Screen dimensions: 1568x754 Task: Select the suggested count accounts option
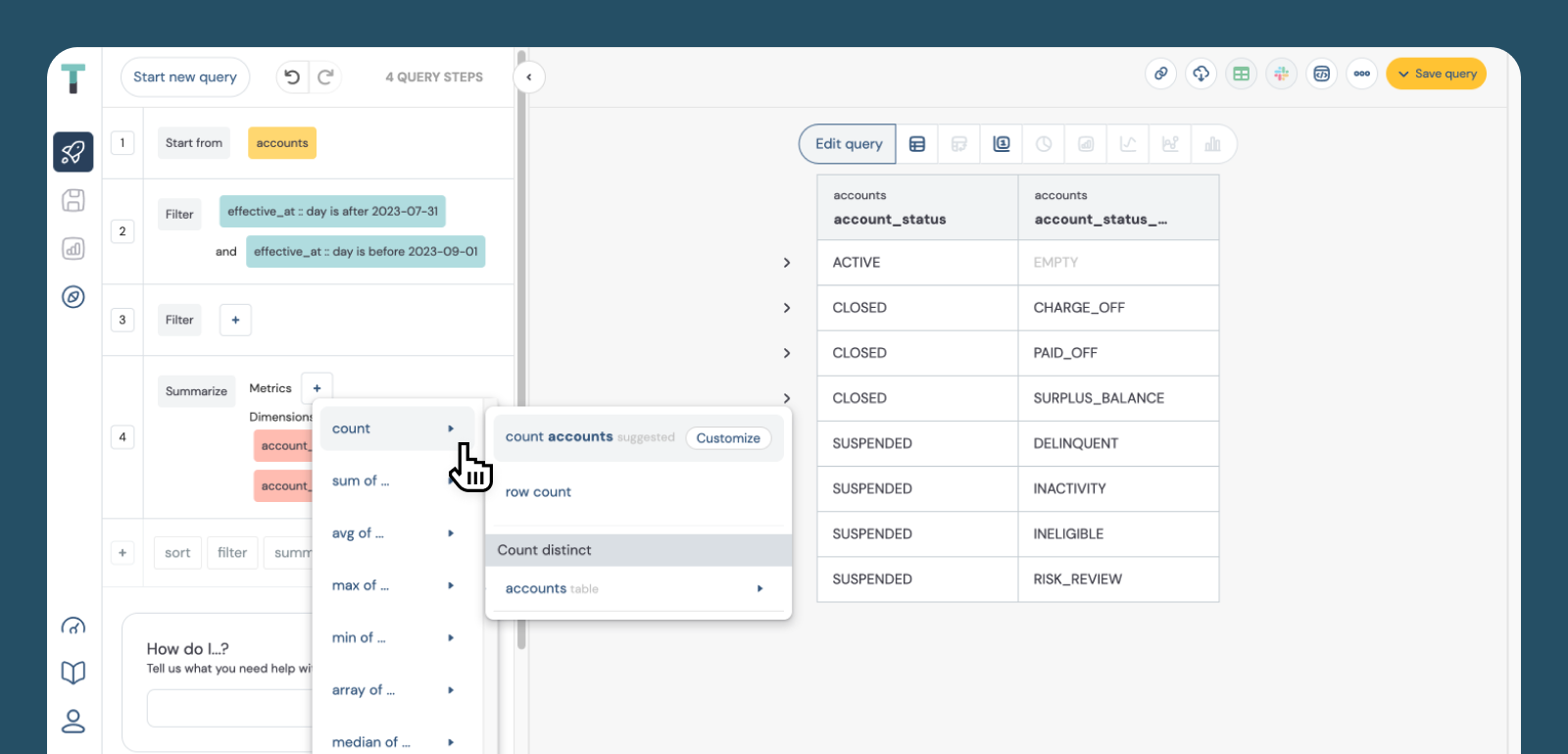589,437
